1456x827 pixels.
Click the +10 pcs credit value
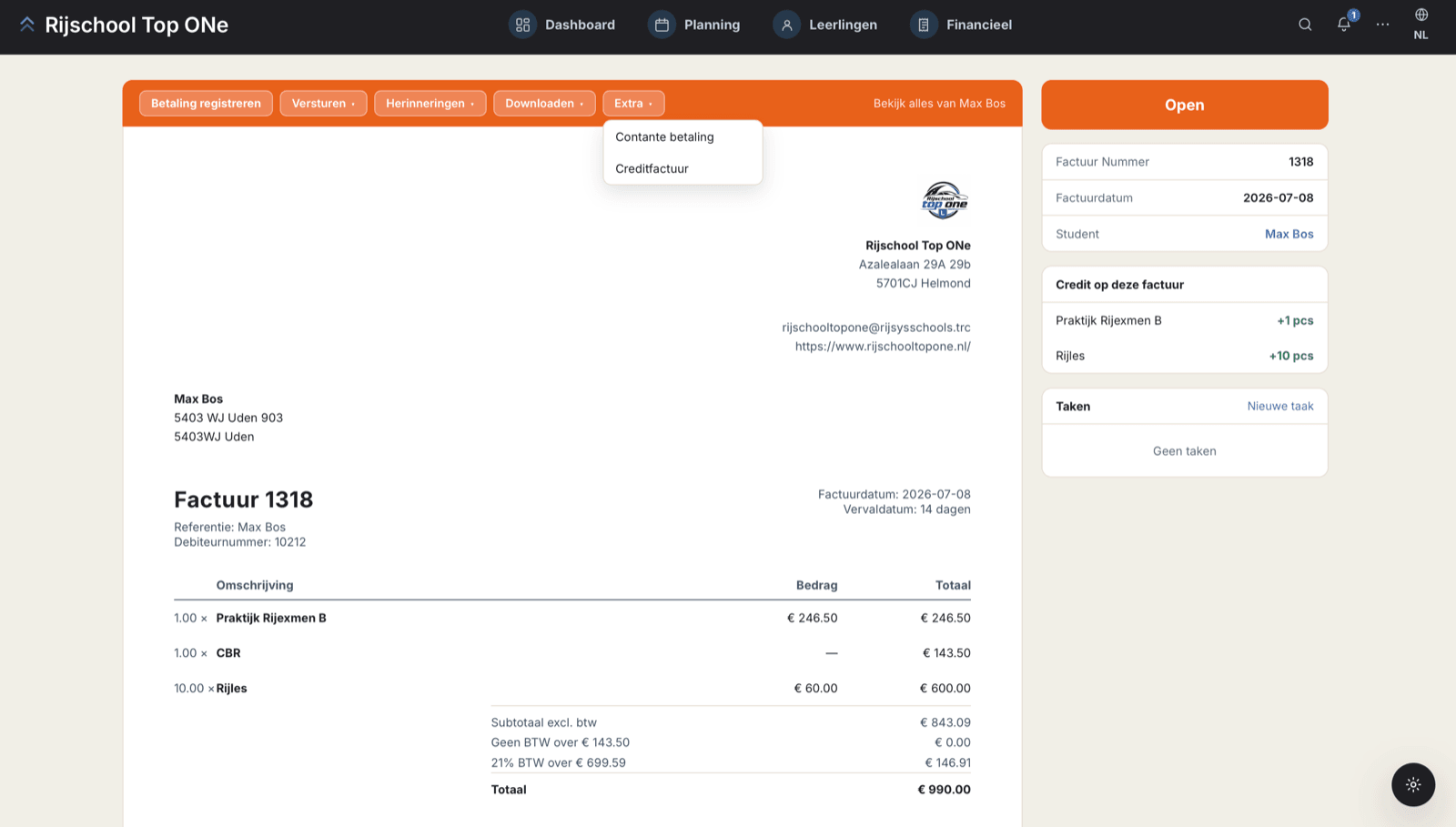(1291, 356)
